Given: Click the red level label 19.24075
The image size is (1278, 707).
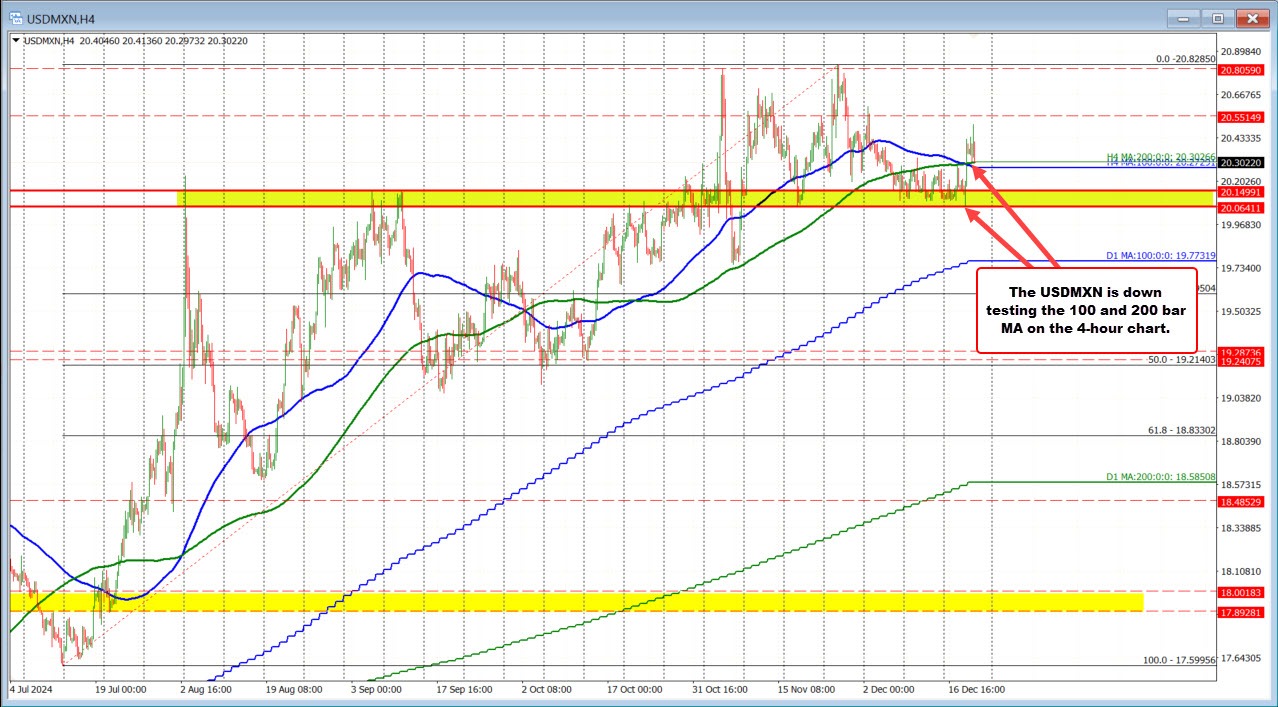Looking at the screenshot, I should click(x=1243, y=363).
